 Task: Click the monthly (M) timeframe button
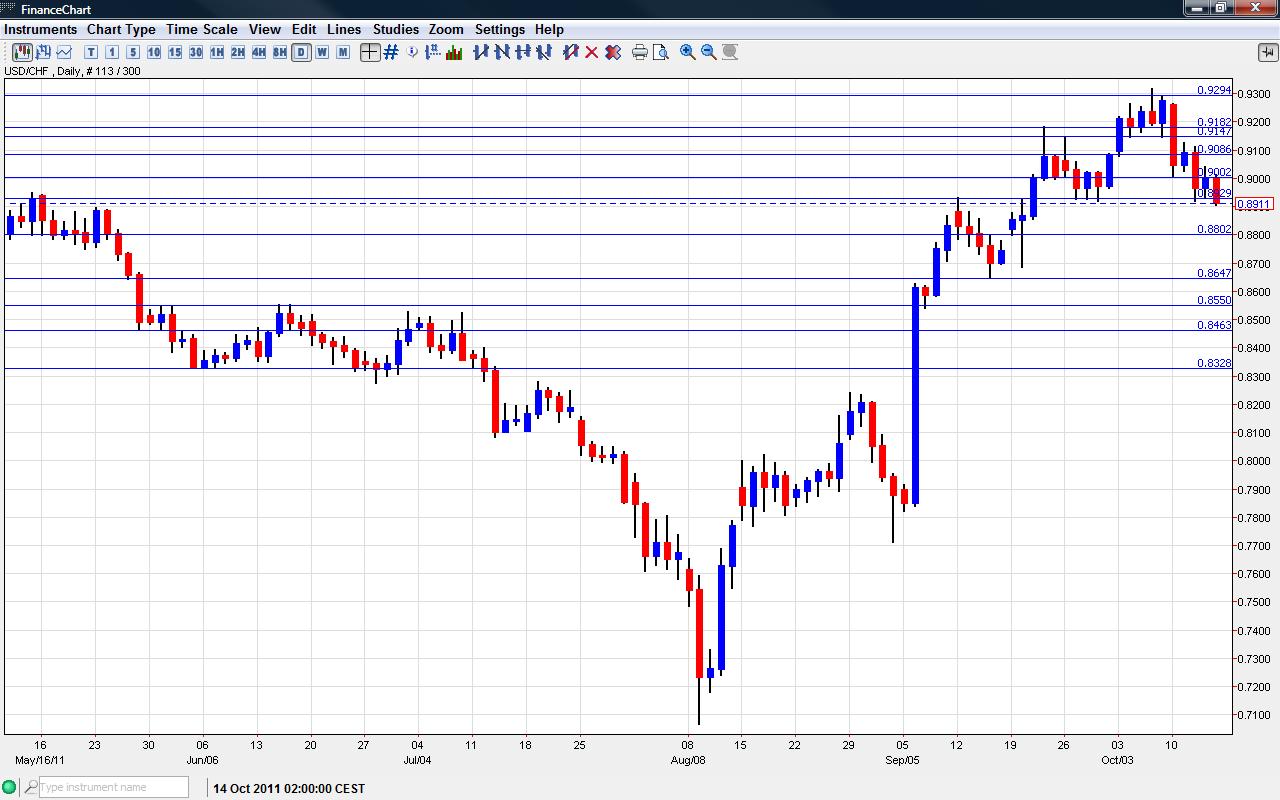pos(343,52)
